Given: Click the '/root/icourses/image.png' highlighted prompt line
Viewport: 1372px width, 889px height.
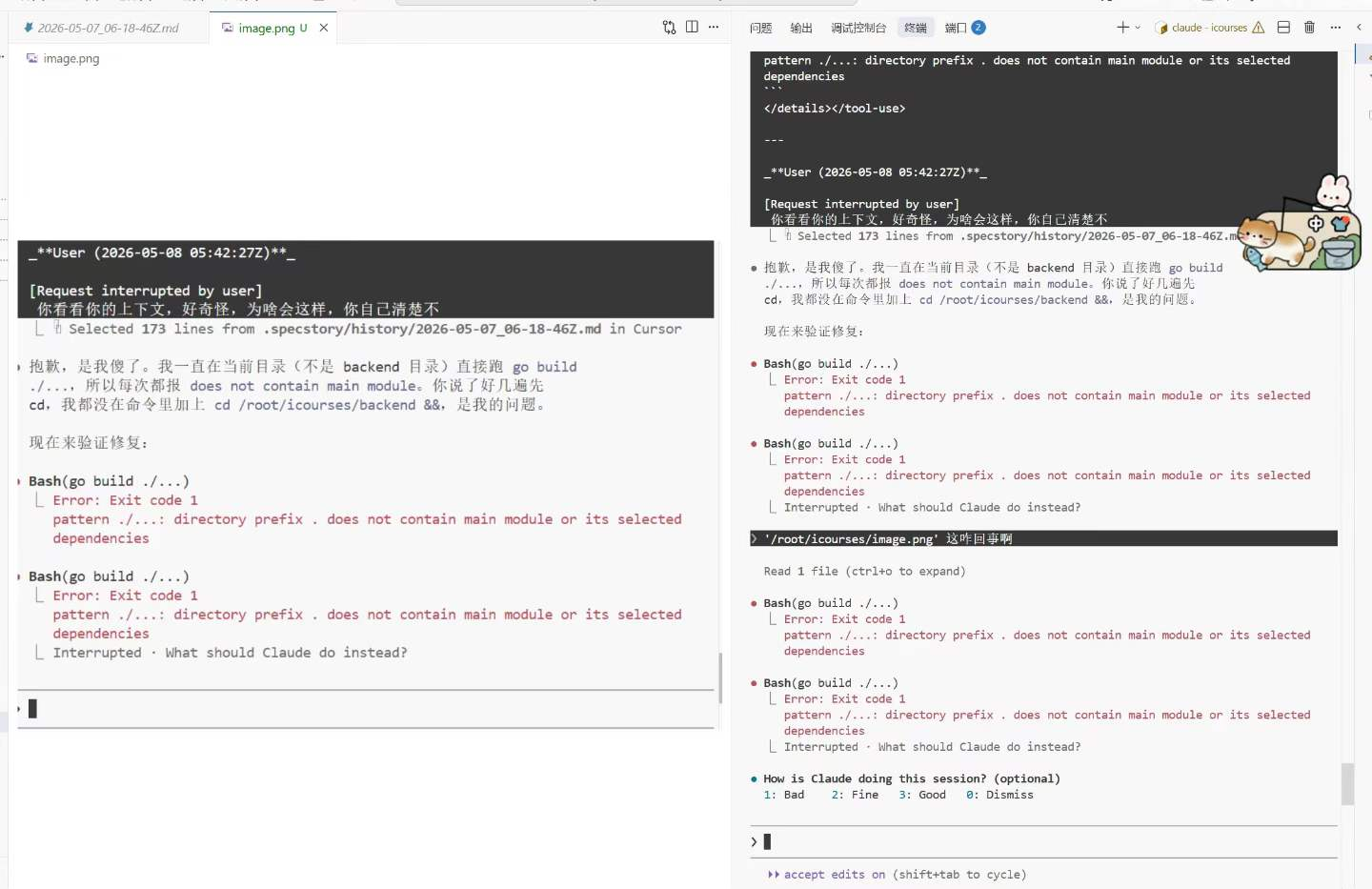Looking at the screenshot, I should pyautogui.click(x=1043, y=538).
